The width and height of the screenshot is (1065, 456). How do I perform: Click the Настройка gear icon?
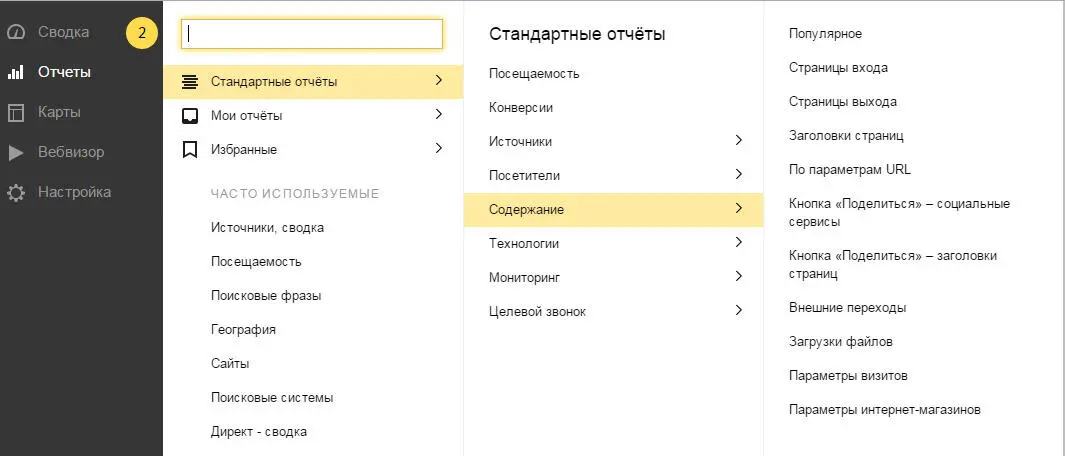16,192
